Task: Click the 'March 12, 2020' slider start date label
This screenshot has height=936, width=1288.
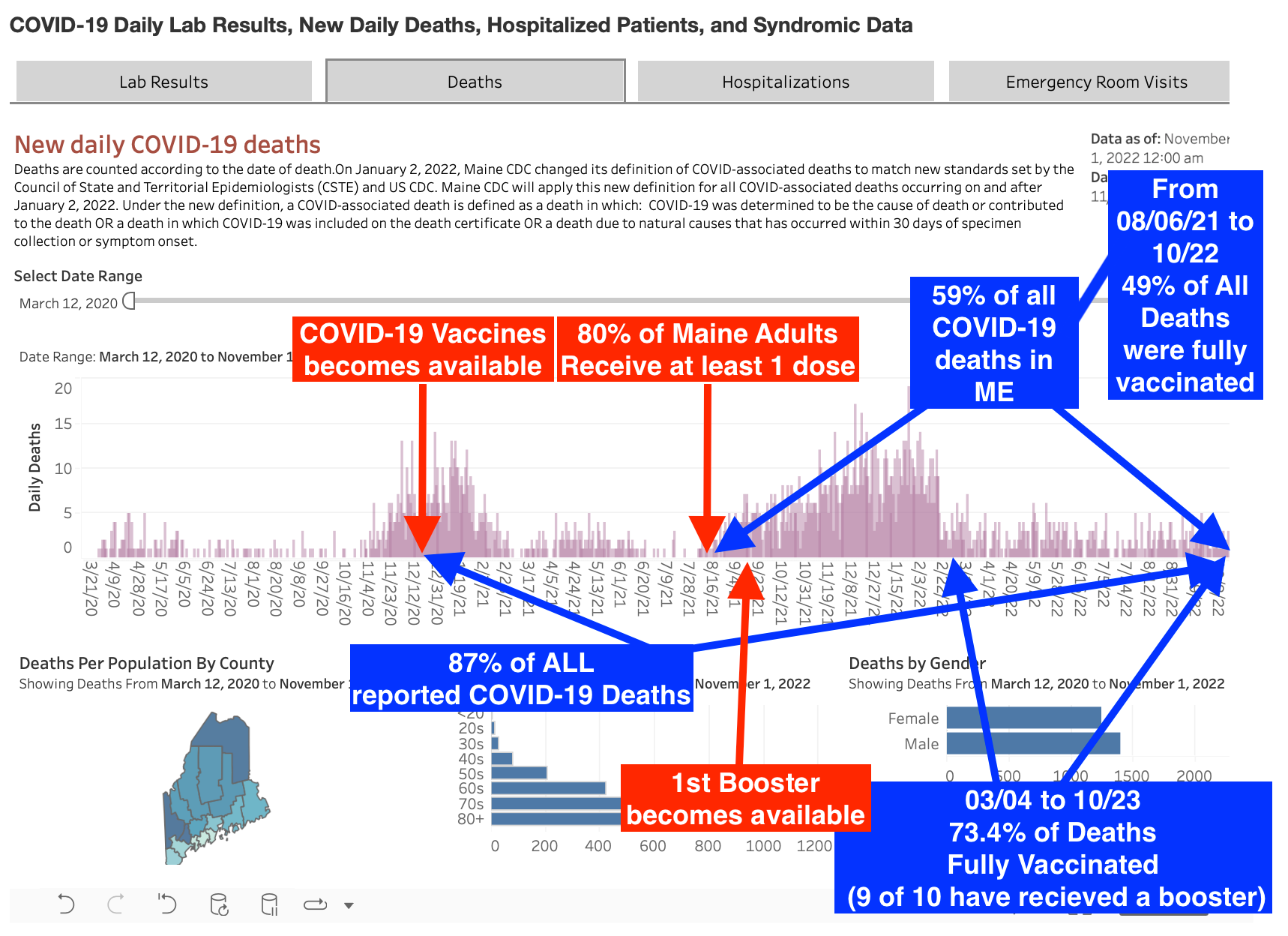Action: (x=68, y=303)
